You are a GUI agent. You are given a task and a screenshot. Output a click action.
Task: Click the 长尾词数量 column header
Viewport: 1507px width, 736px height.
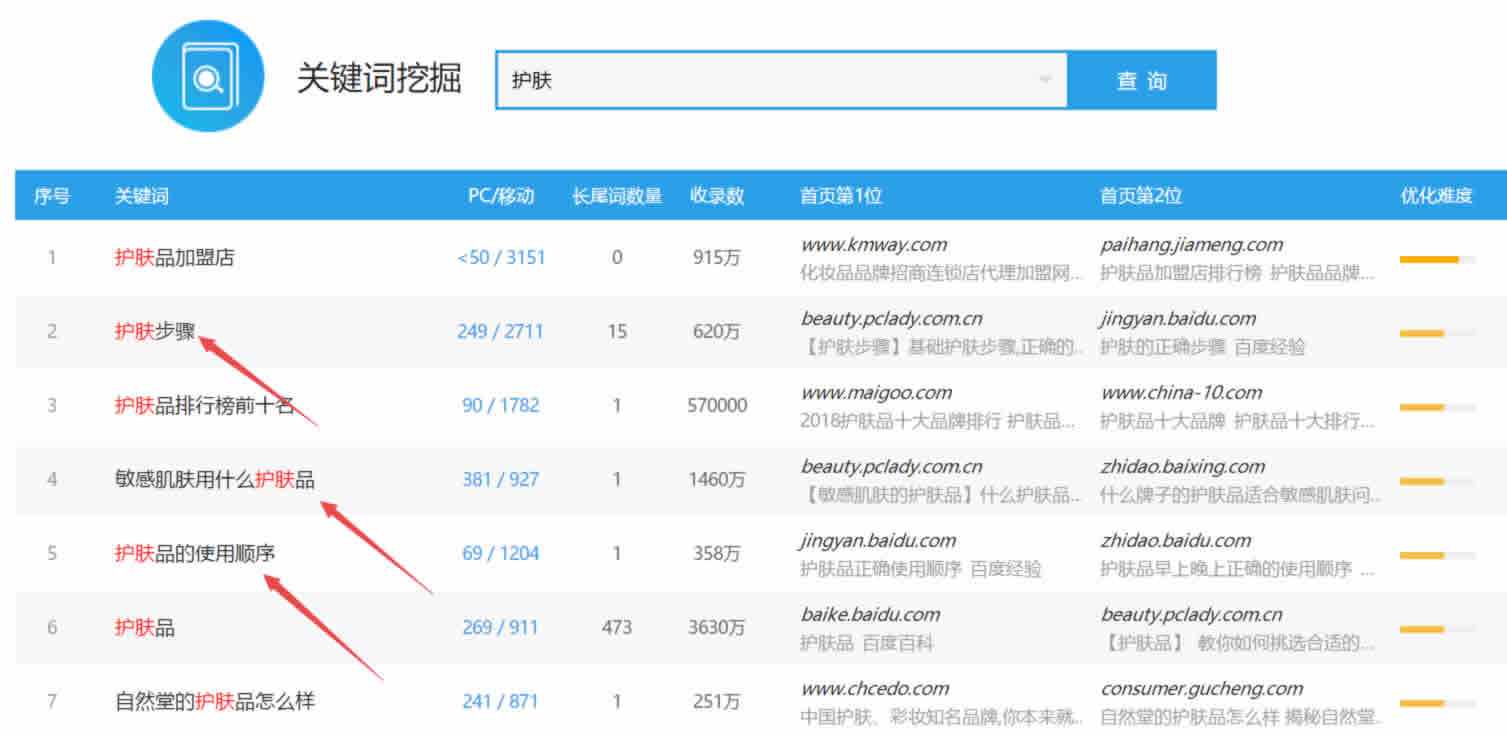[617, 196]
